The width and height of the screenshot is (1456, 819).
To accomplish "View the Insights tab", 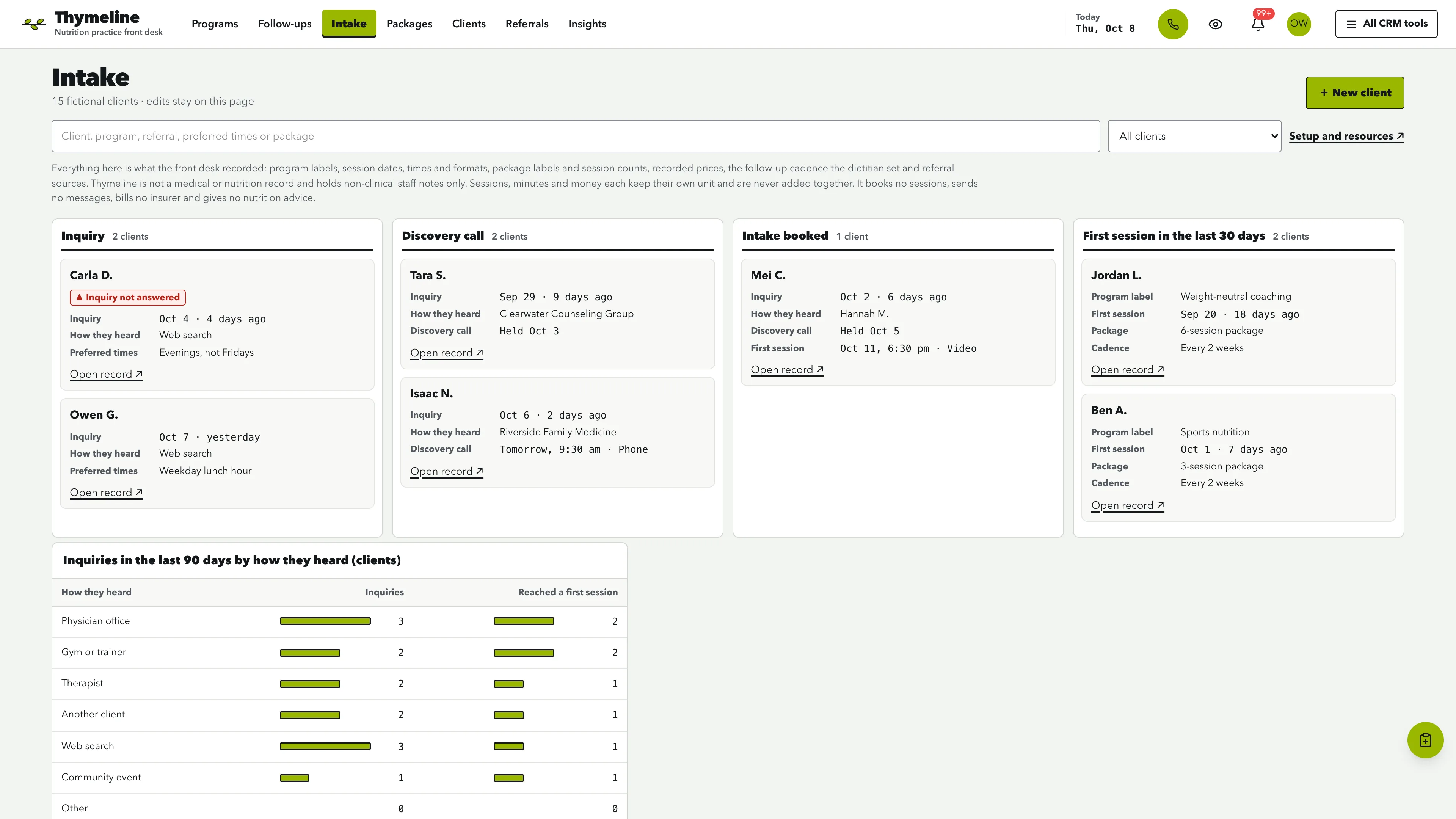I will 587,24.
